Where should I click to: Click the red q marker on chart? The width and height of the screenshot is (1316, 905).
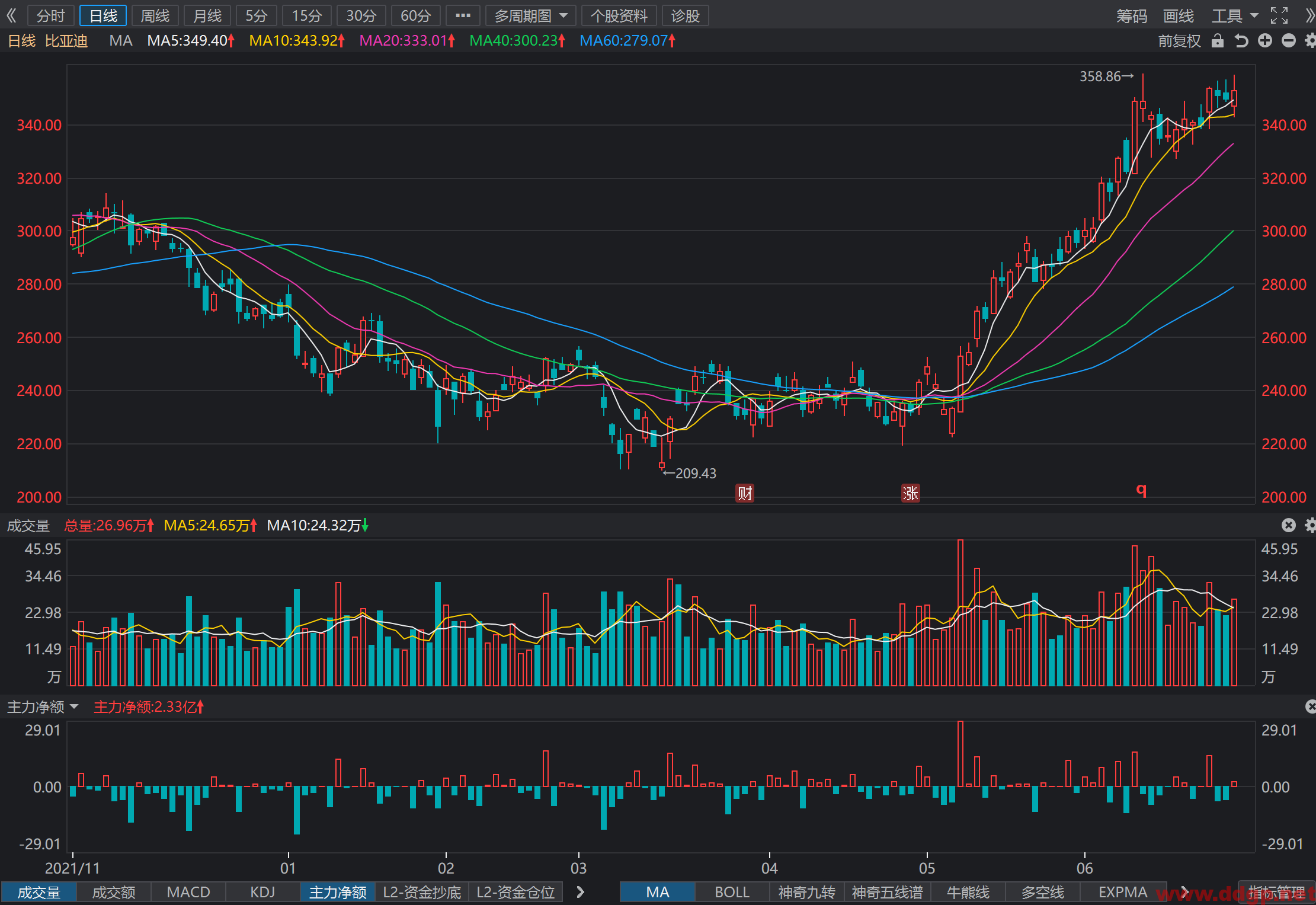point(1141,490)
